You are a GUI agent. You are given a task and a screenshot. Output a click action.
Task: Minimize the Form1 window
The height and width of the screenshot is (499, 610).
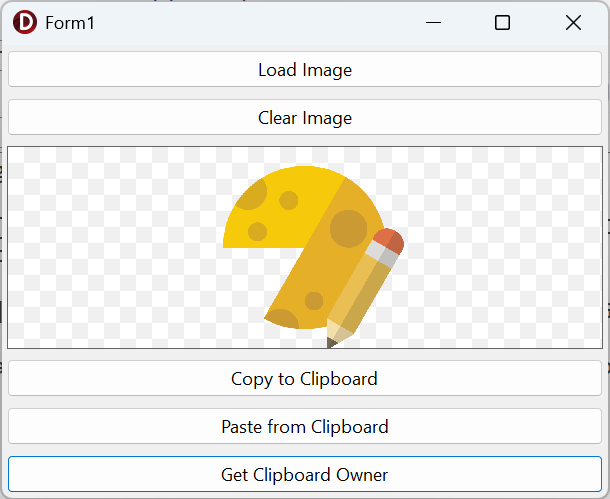(x=433, y=23)
